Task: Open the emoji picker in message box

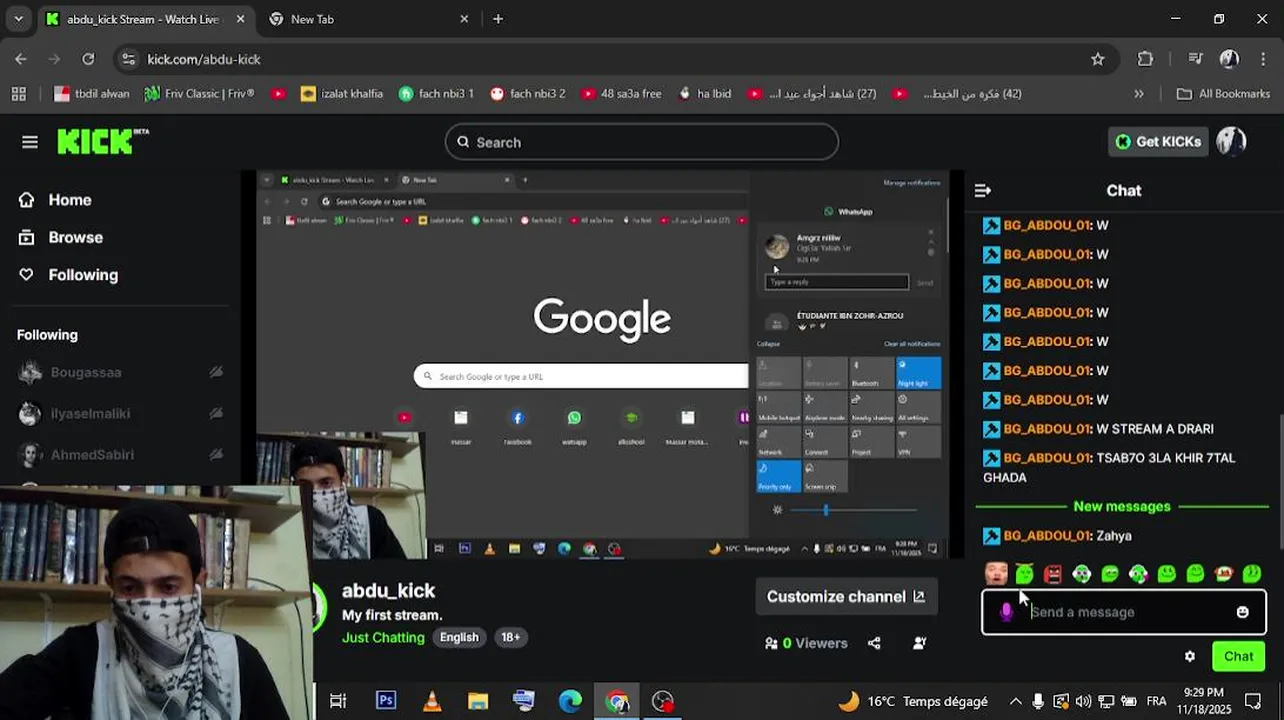Action: point(1242,612)
